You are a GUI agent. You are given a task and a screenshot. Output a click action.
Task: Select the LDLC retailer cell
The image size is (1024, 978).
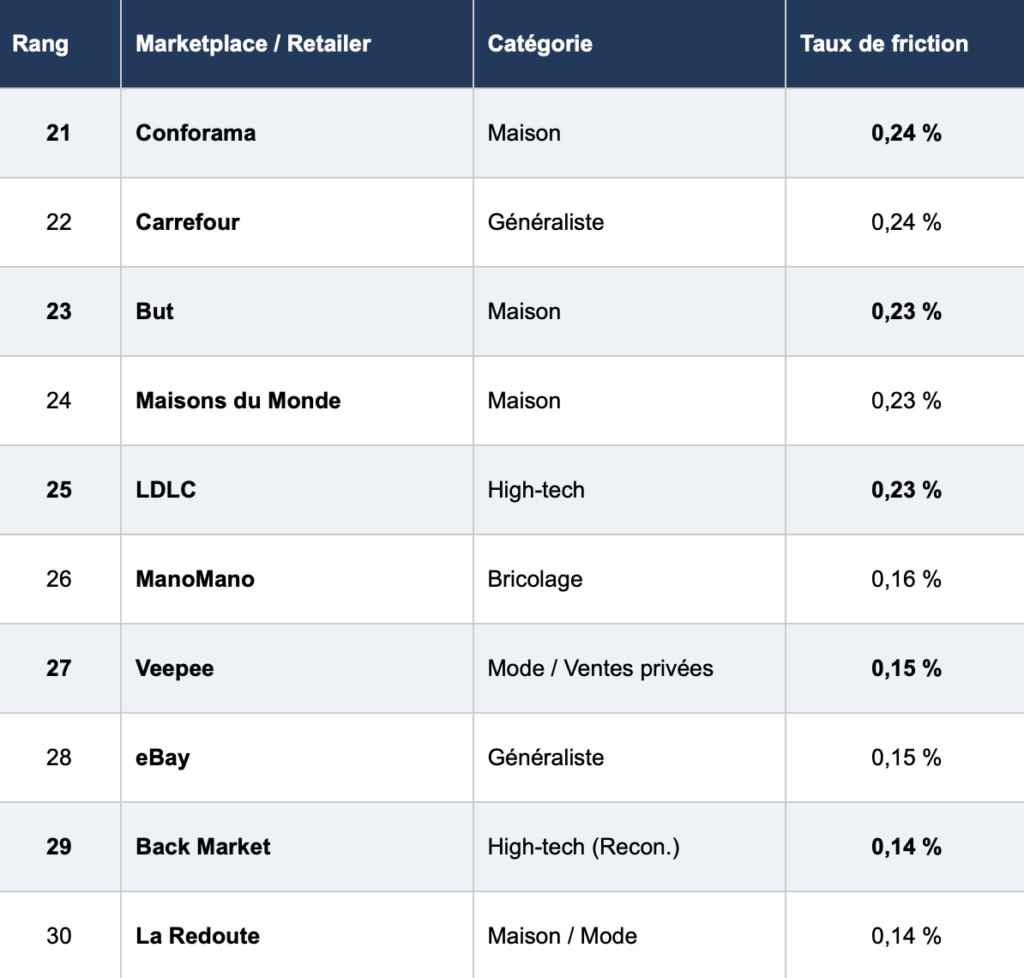(x=166, y=490)
